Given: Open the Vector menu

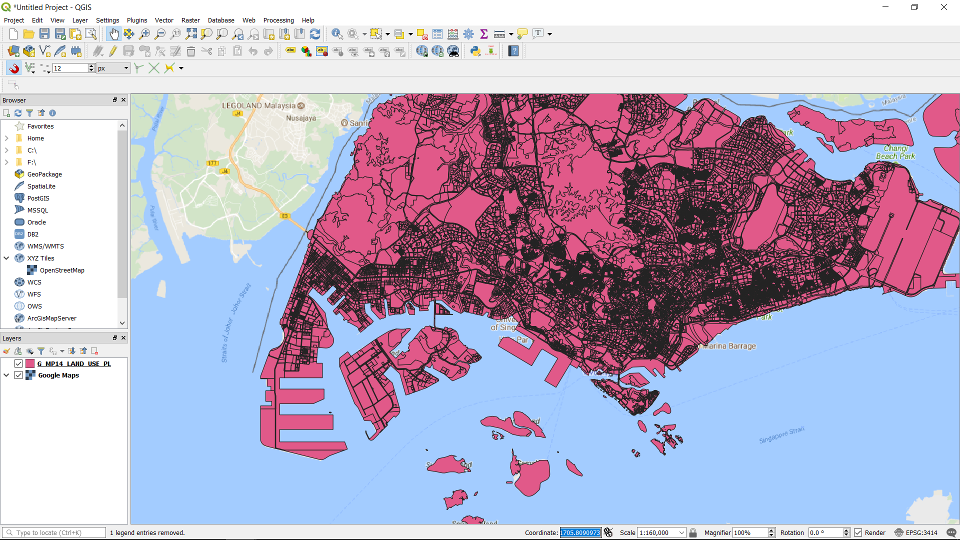Looking at the screenshot, I should click(x=164, y=20).
